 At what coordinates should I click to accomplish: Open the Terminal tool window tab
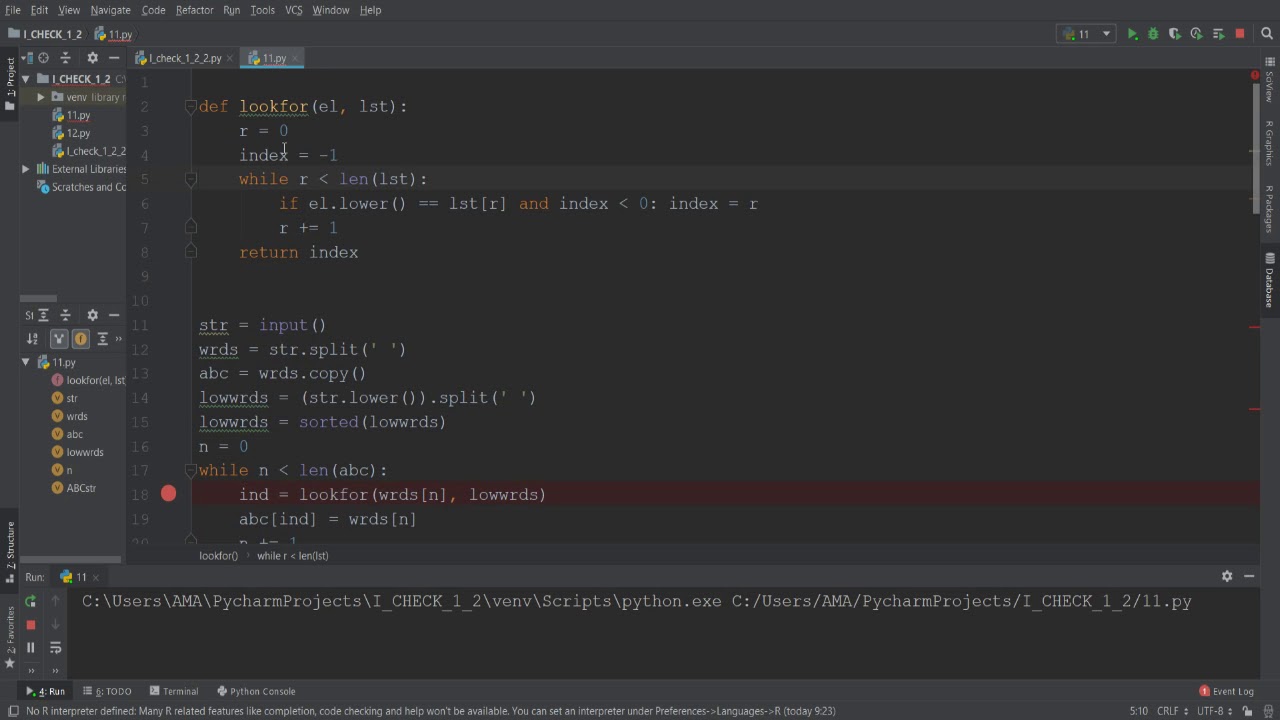(x=174, y=691)
